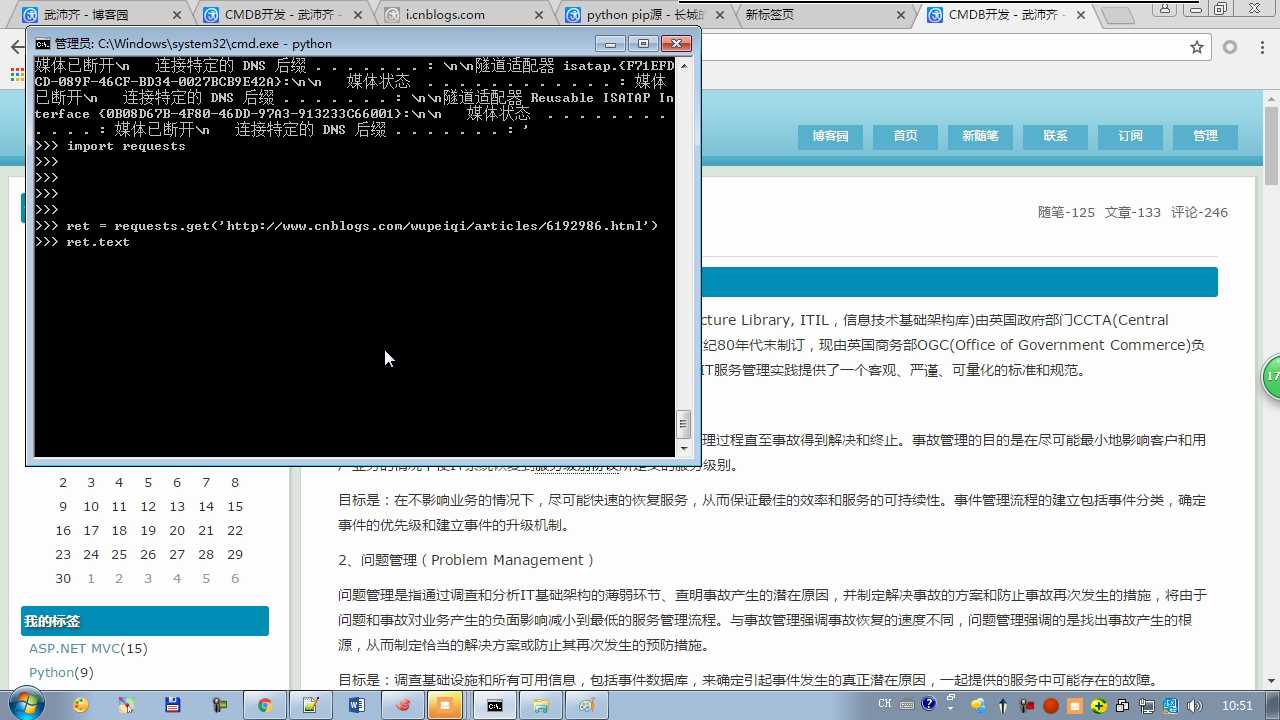The height and width of the screenshot is (720, 1280).
Task: Open the Chrome apps grid shortcut
Action: coord(17,74)
